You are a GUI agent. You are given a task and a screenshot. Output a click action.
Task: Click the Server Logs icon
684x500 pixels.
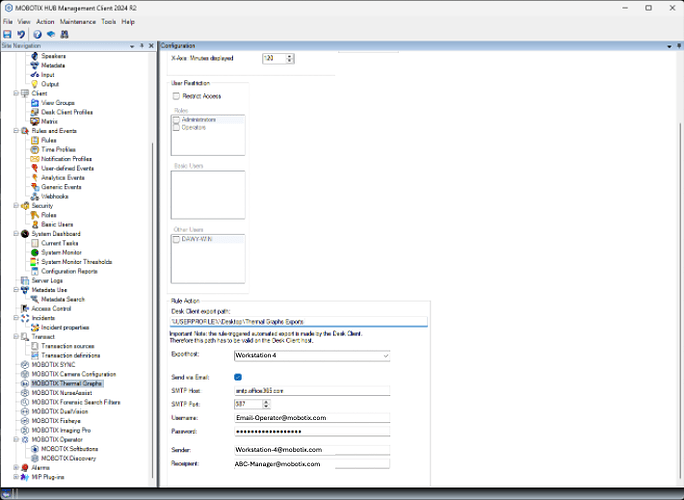pos(25,281)
